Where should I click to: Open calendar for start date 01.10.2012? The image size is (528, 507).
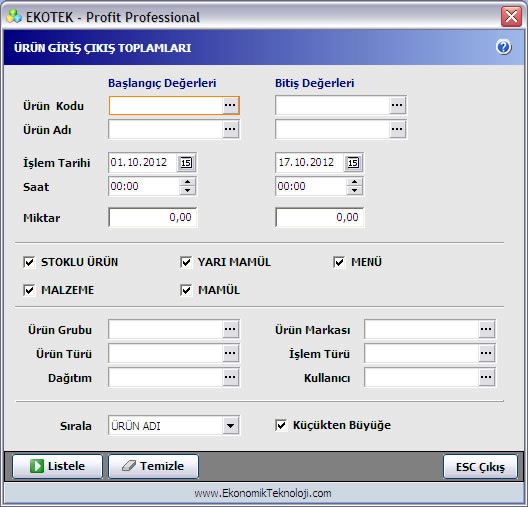point(186,163)
